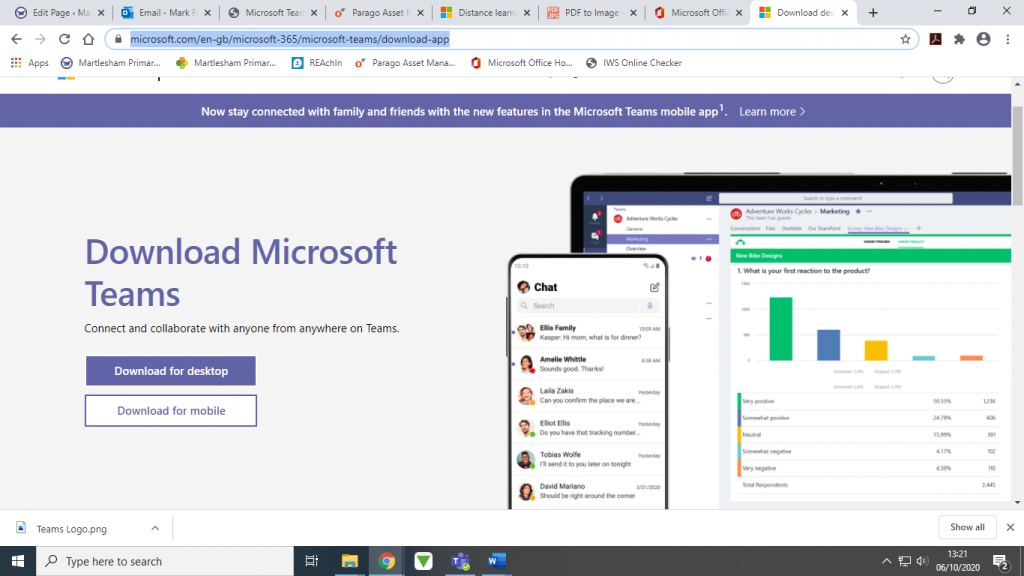Click the Home icon in the toolbar
The width and height of the screenshot is (1024, 576).
(x=87, y=39)
